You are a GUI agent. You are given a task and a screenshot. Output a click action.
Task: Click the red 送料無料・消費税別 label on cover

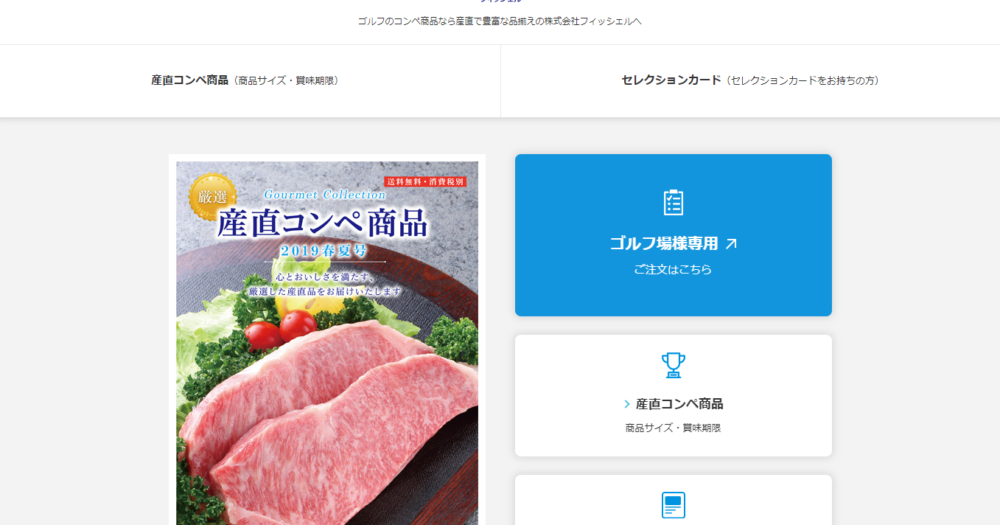click(x=425, y=182)
